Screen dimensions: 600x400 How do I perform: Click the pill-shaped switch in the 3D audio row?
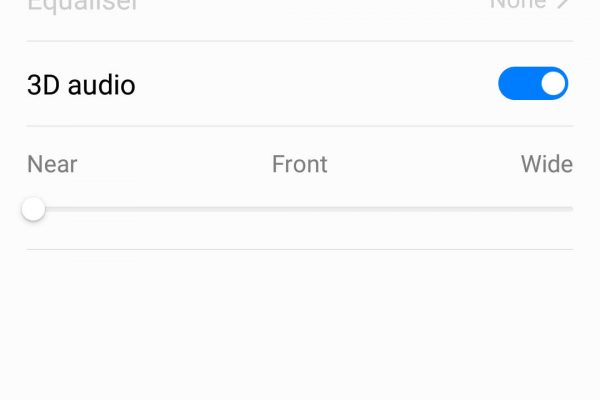[533, 83]
